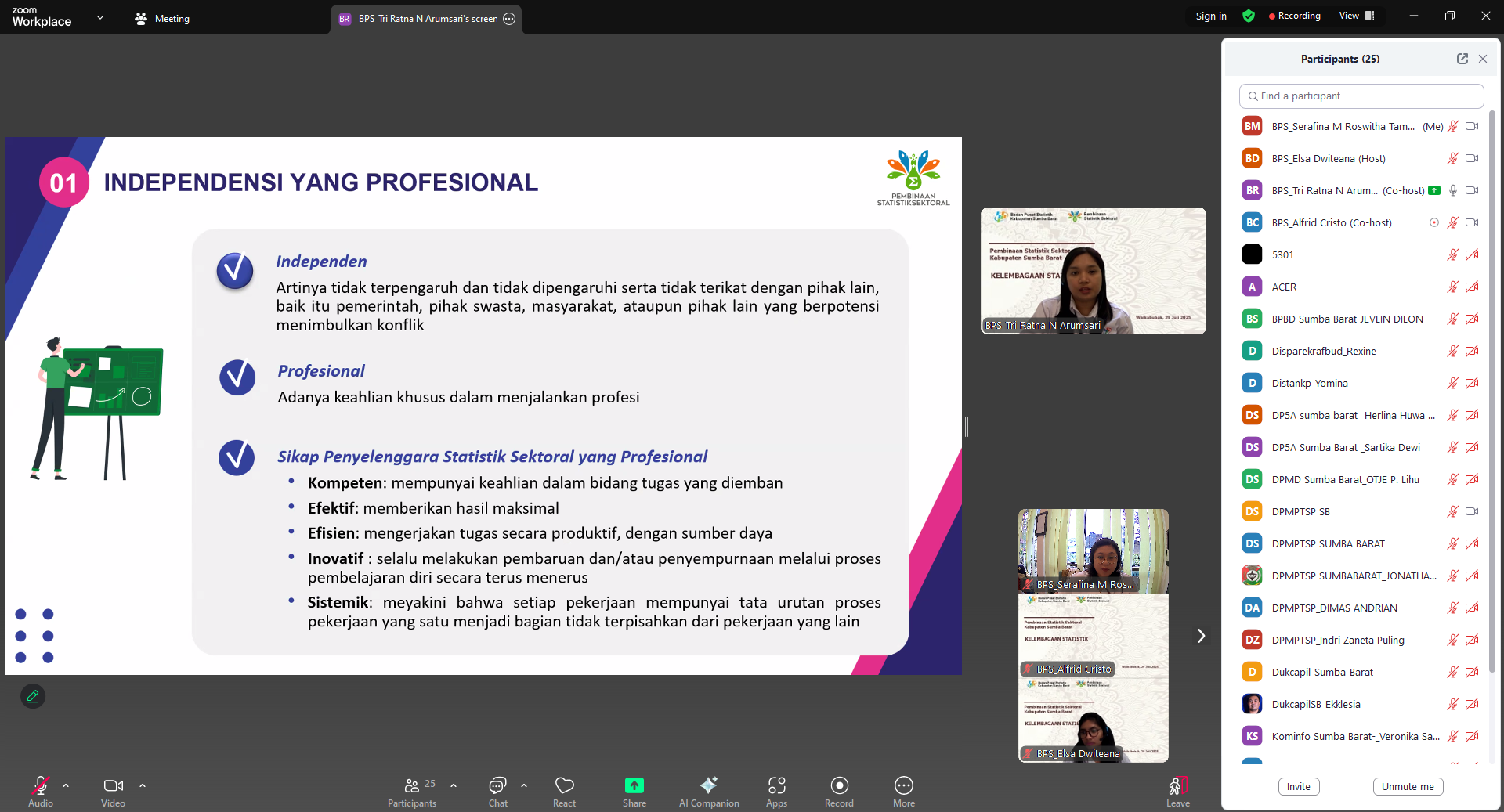This screenshot has height=812, width=1504.
Task: Open the Chat panel icon
Action: point(497,786)
